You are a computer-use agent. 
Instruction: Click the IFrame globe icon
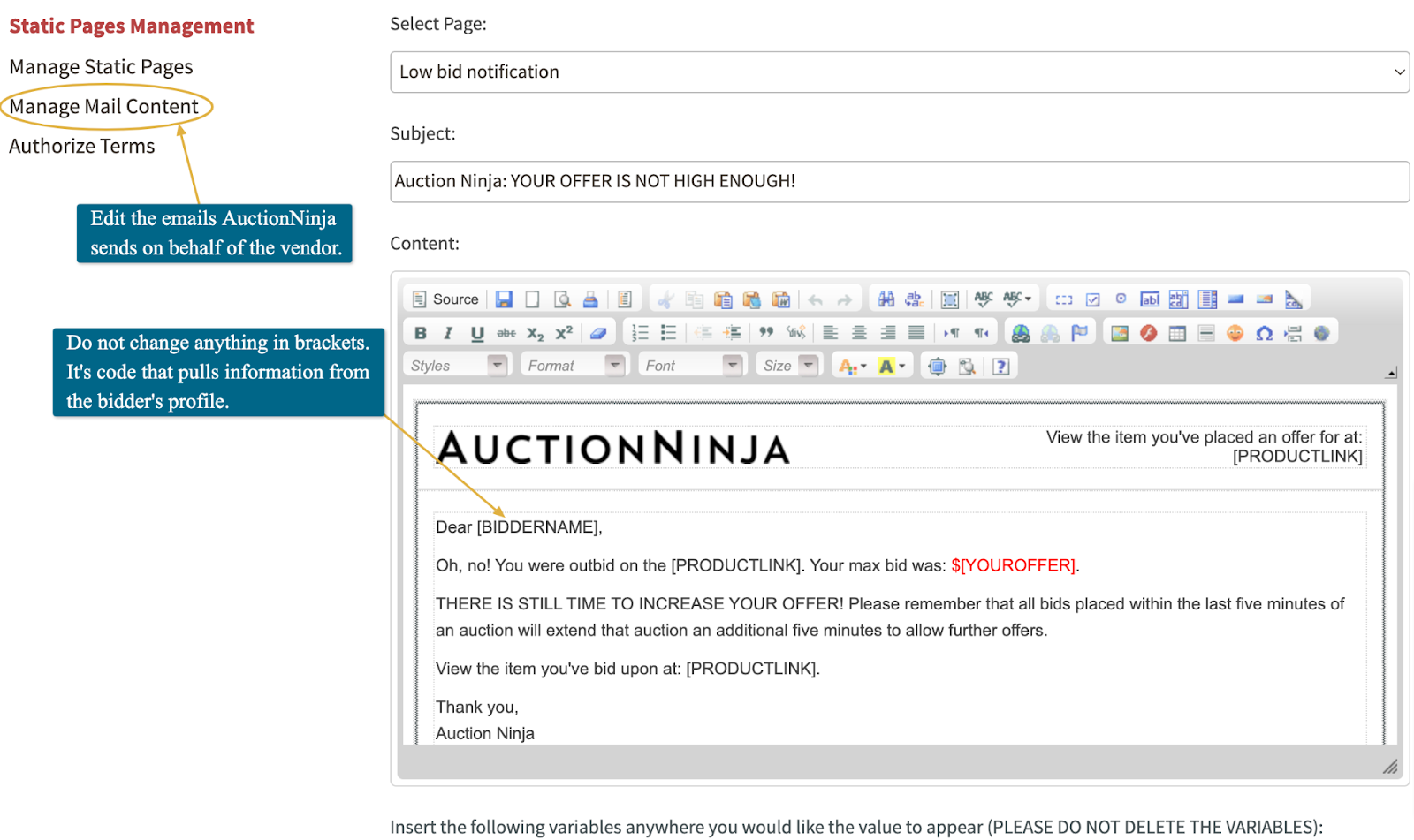click(x=1322, y=333)
